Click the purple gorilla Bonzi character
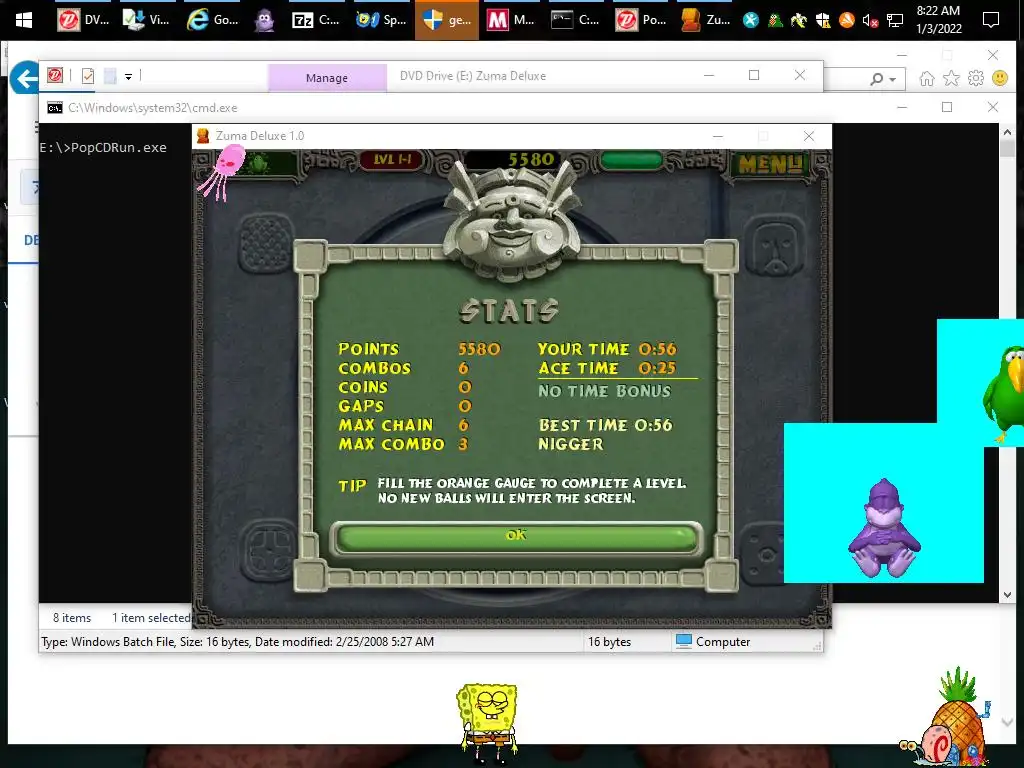Image resolution: width=1024 pixels, height=768 pixels. point(884,528)
